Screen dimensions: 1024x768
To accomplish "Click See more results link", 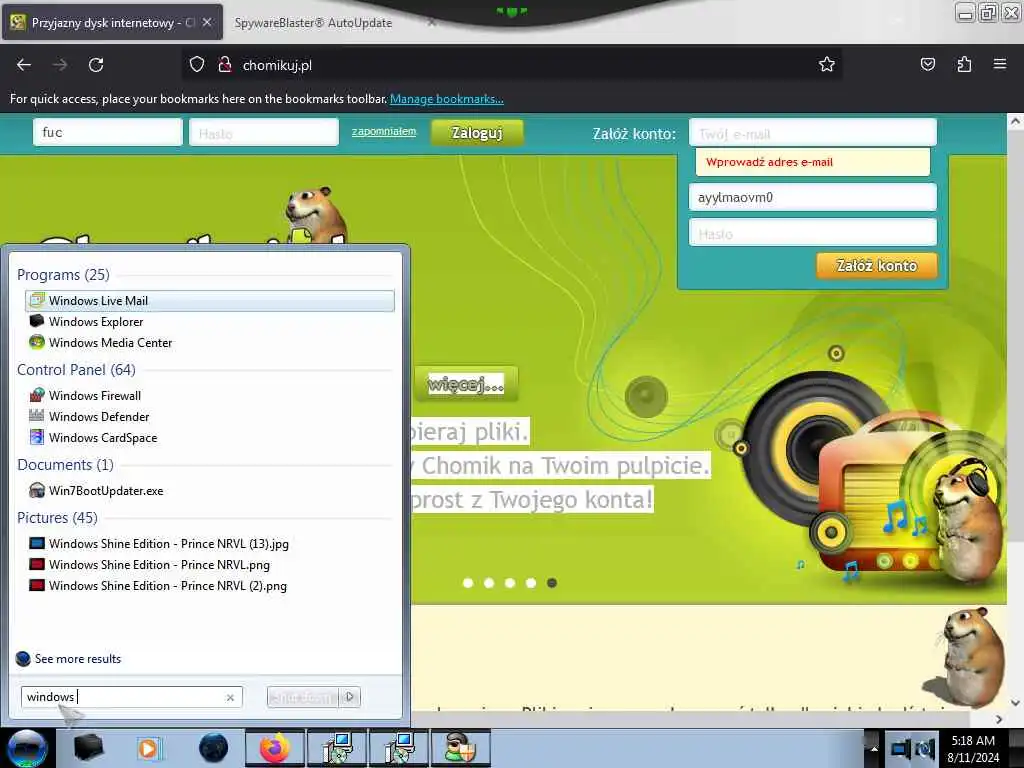I will tap(78, 658).
